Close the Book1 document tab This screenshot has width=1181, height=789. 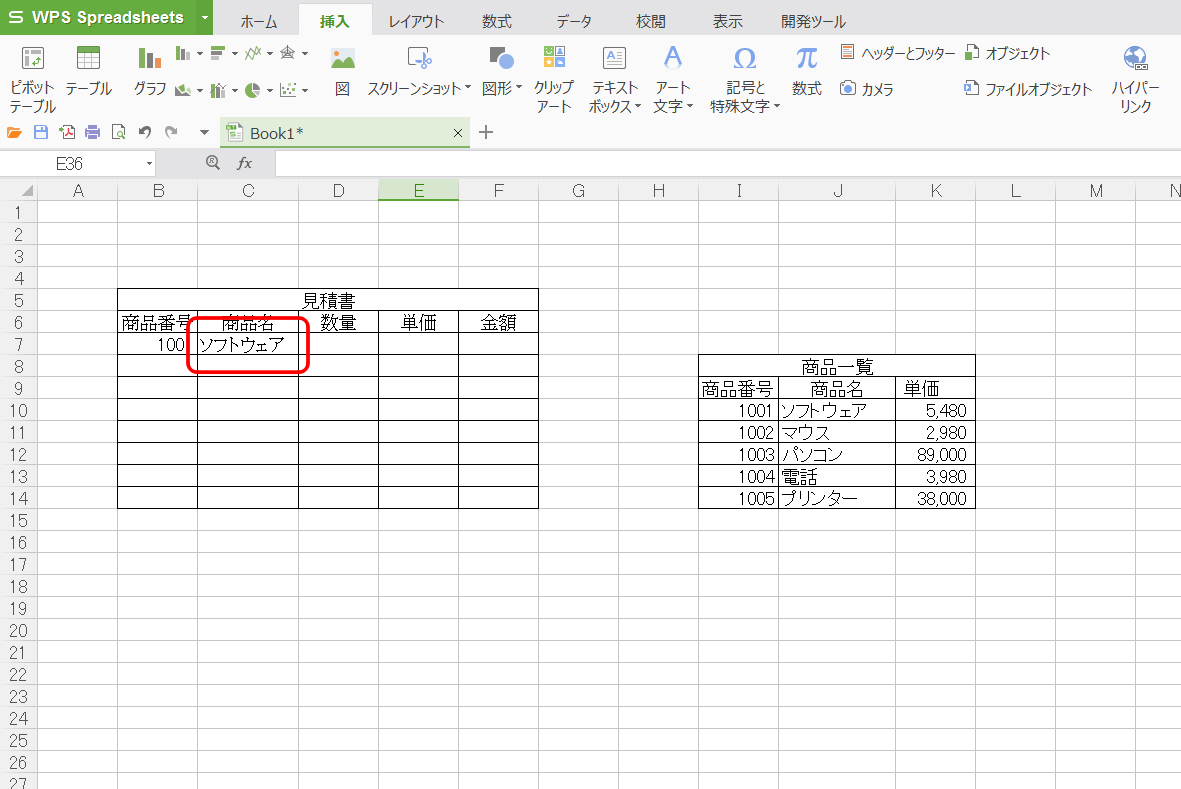pyautogui.click(x=457, y=133)
